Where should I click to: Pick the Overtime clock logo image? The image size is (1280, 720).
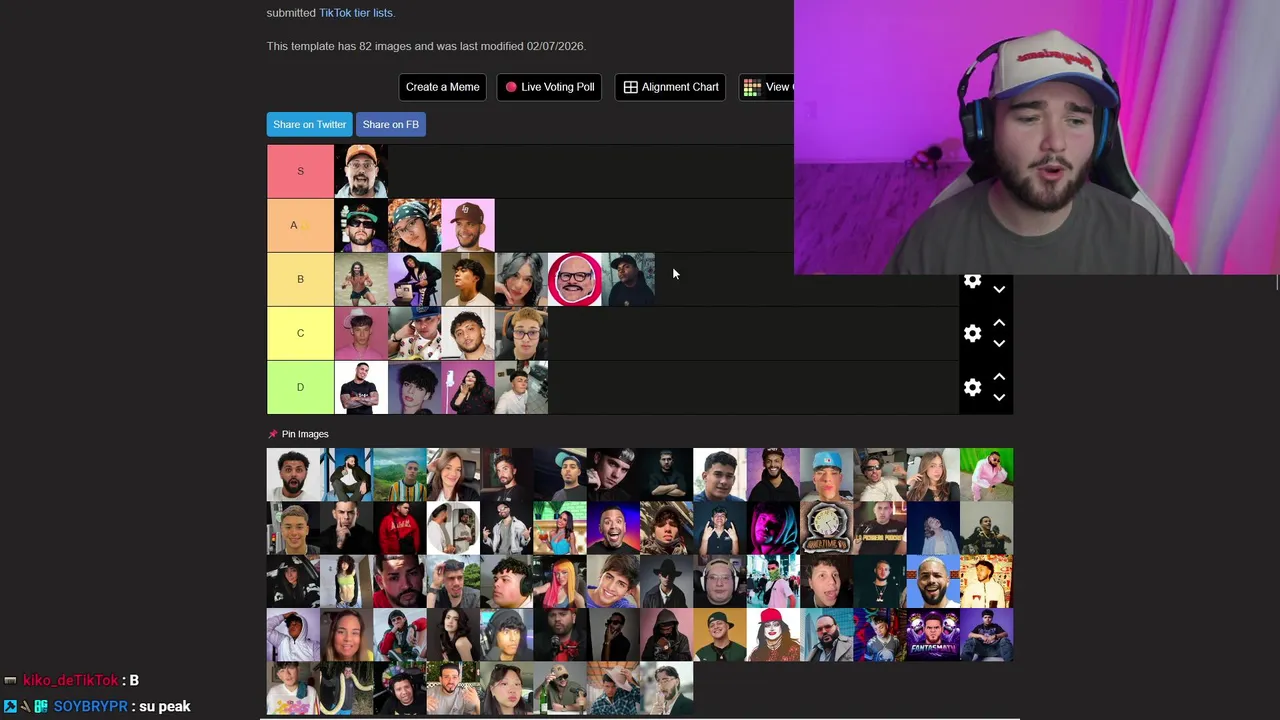826,528
